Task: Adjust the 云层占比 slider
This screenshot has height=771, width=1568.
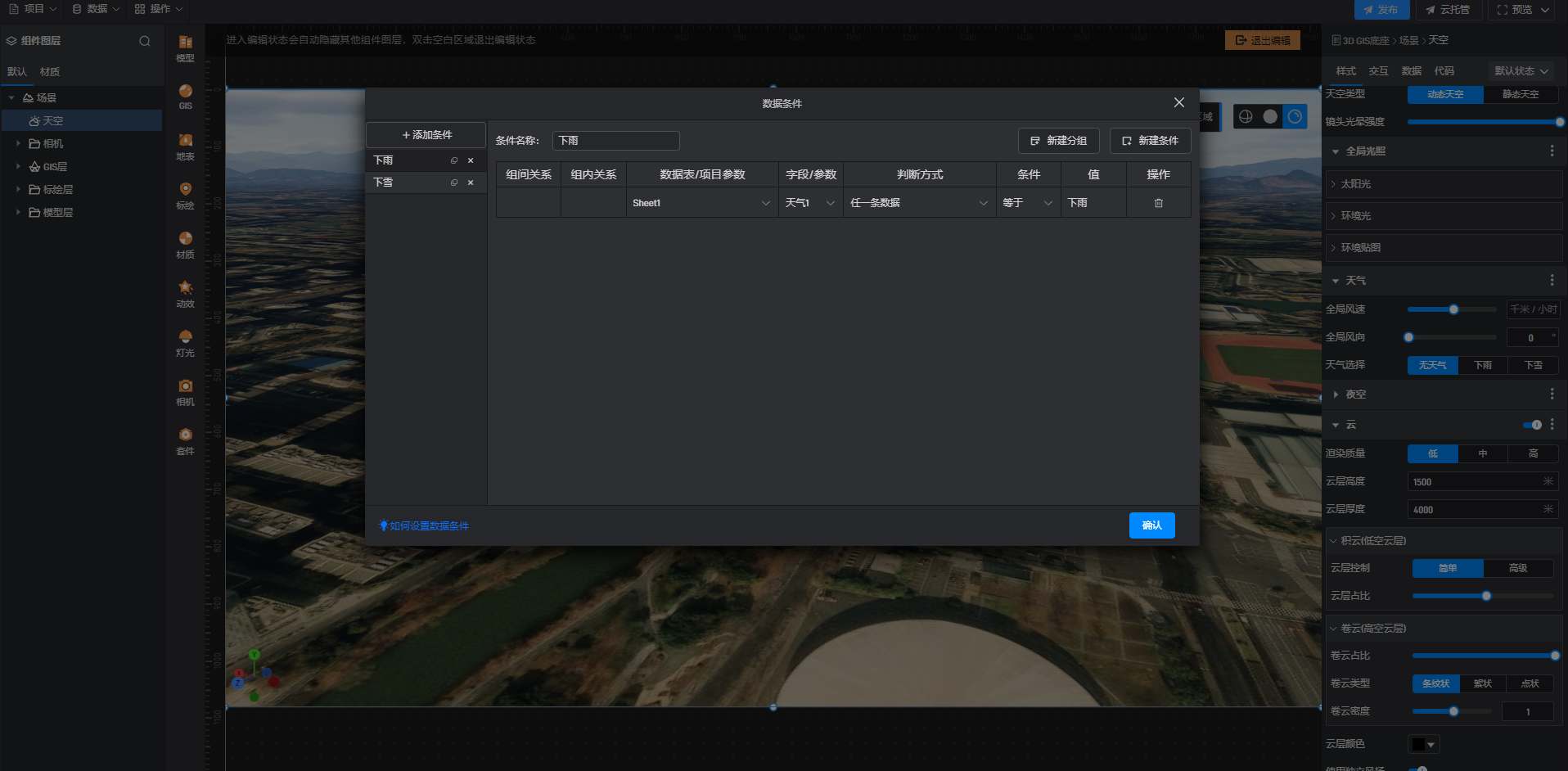Action: tap(1483, 596)
